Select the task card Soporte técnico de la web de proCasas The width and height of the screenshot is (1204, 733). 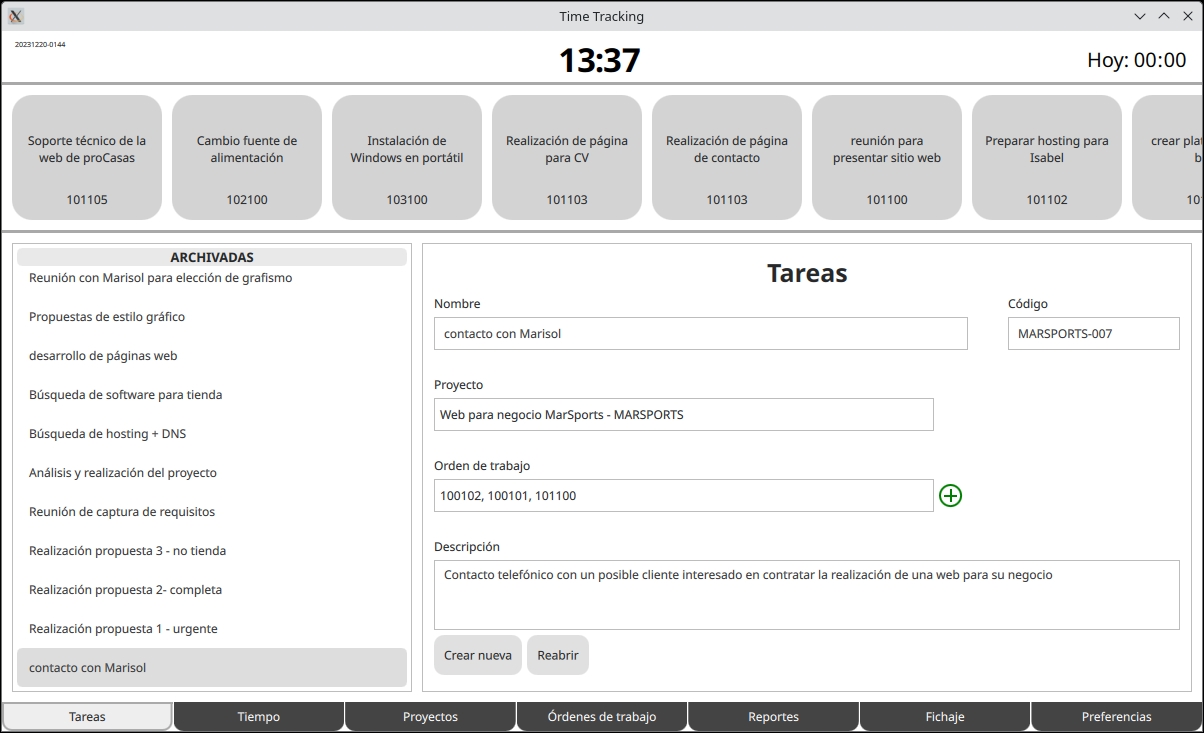86,156
